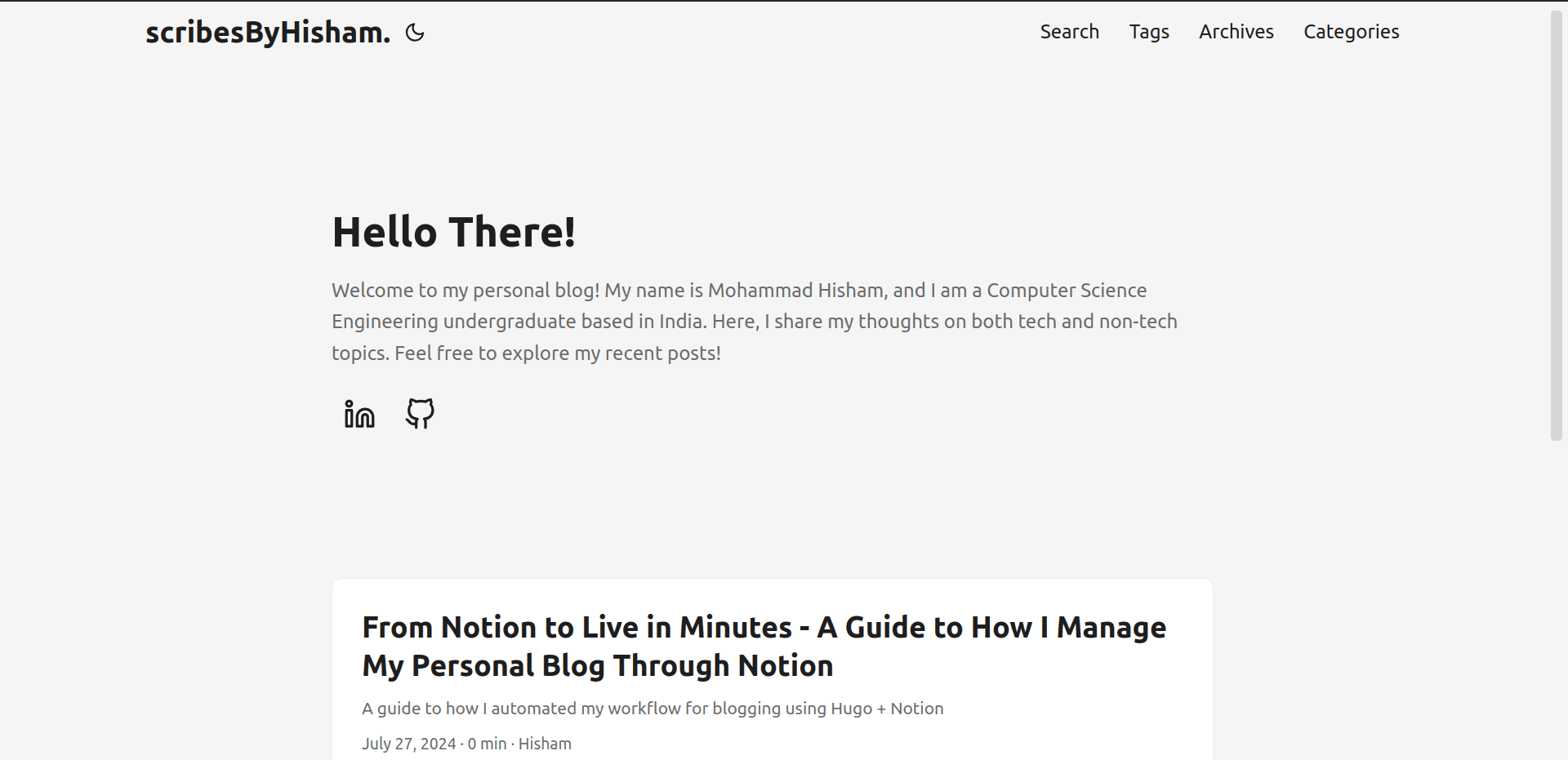
Task: Open the LinkedIn profile icon
Action: 359,414
